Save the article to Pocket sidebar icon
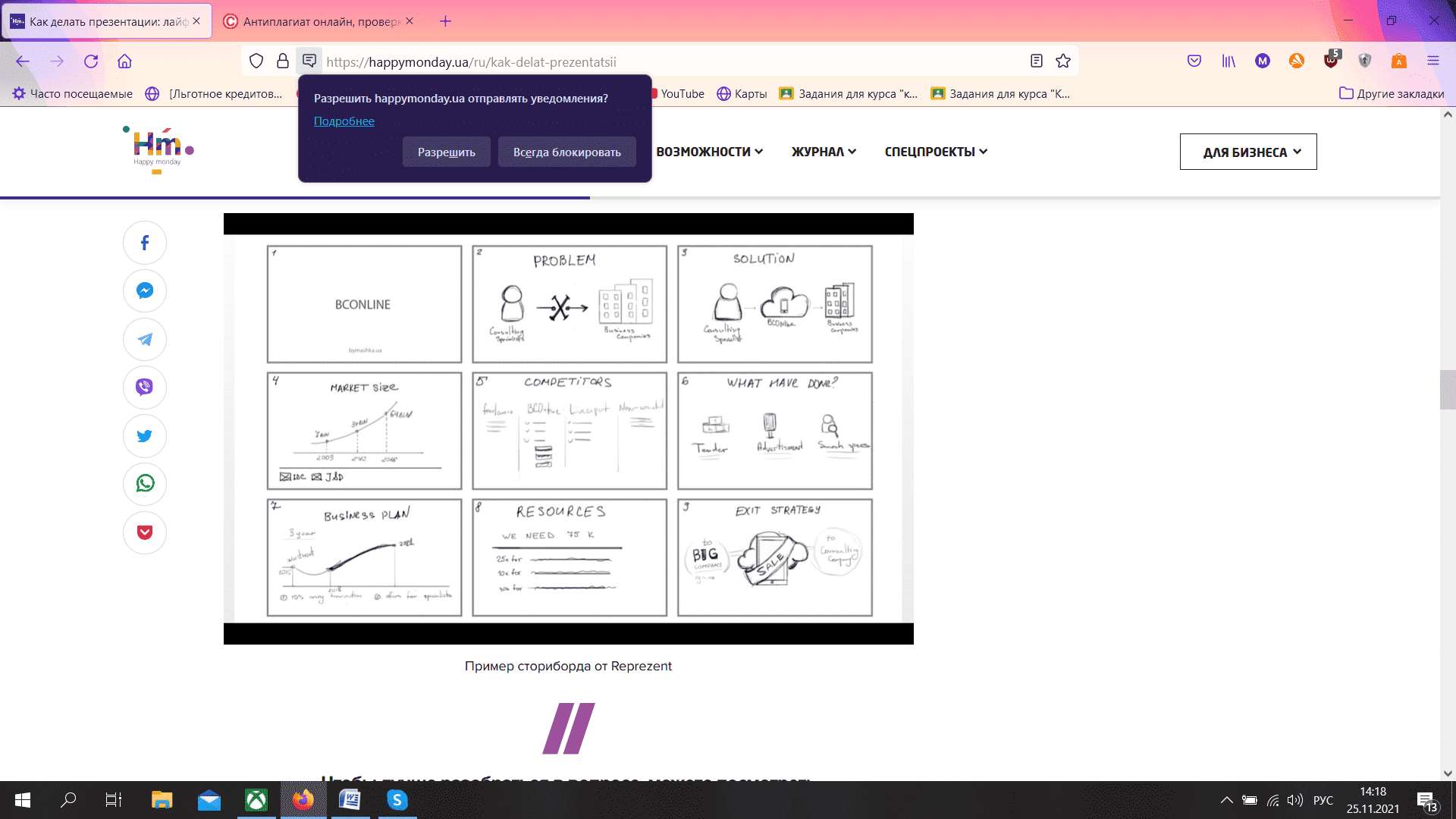 tap(145, 532)
